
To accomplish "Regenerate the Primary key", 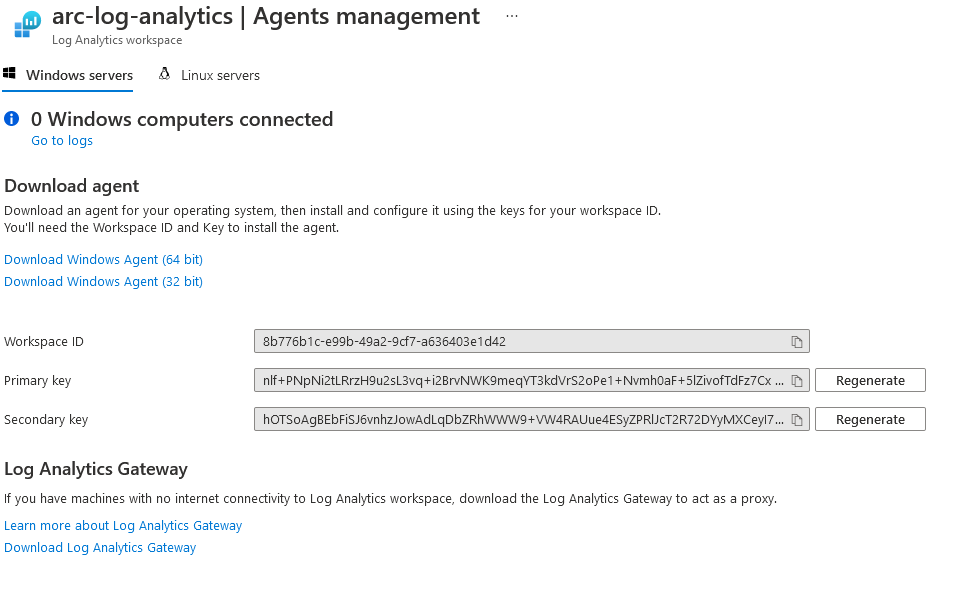I will (x=870, y=381).
